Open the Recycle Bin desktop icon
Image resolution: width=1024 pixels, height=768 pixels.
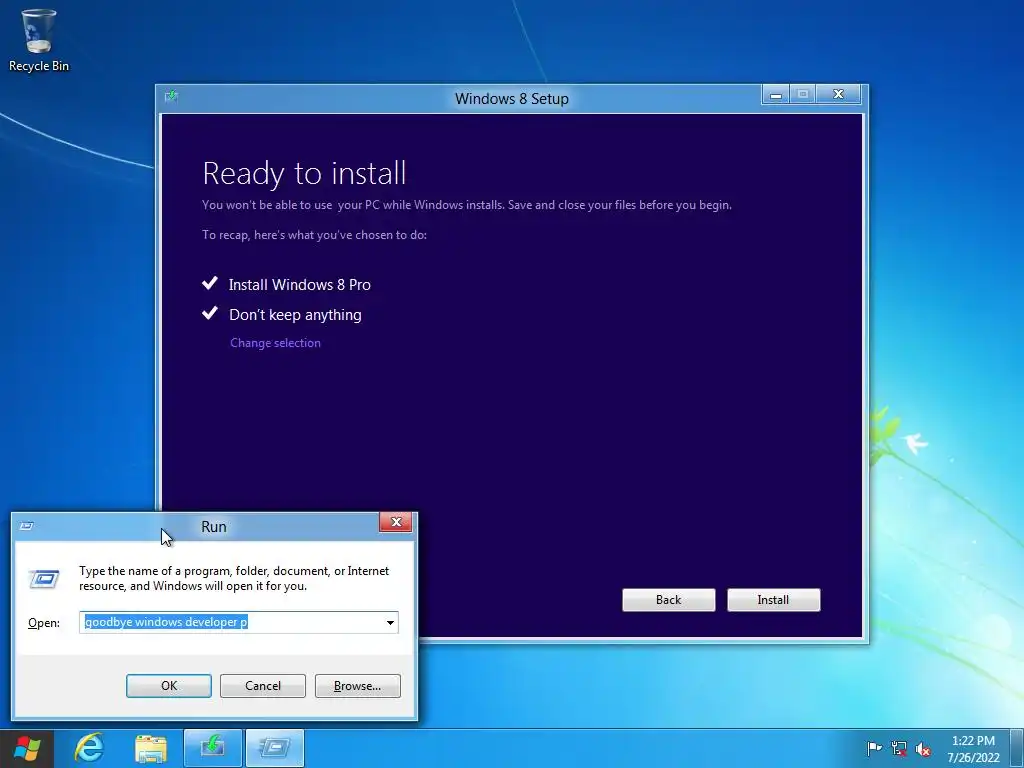point(39,40)
